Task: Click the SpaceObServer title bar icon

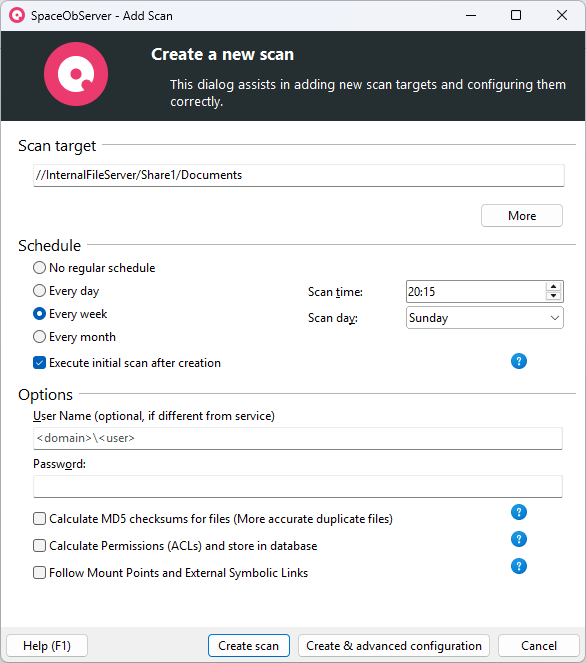Action: click(17, 16)
